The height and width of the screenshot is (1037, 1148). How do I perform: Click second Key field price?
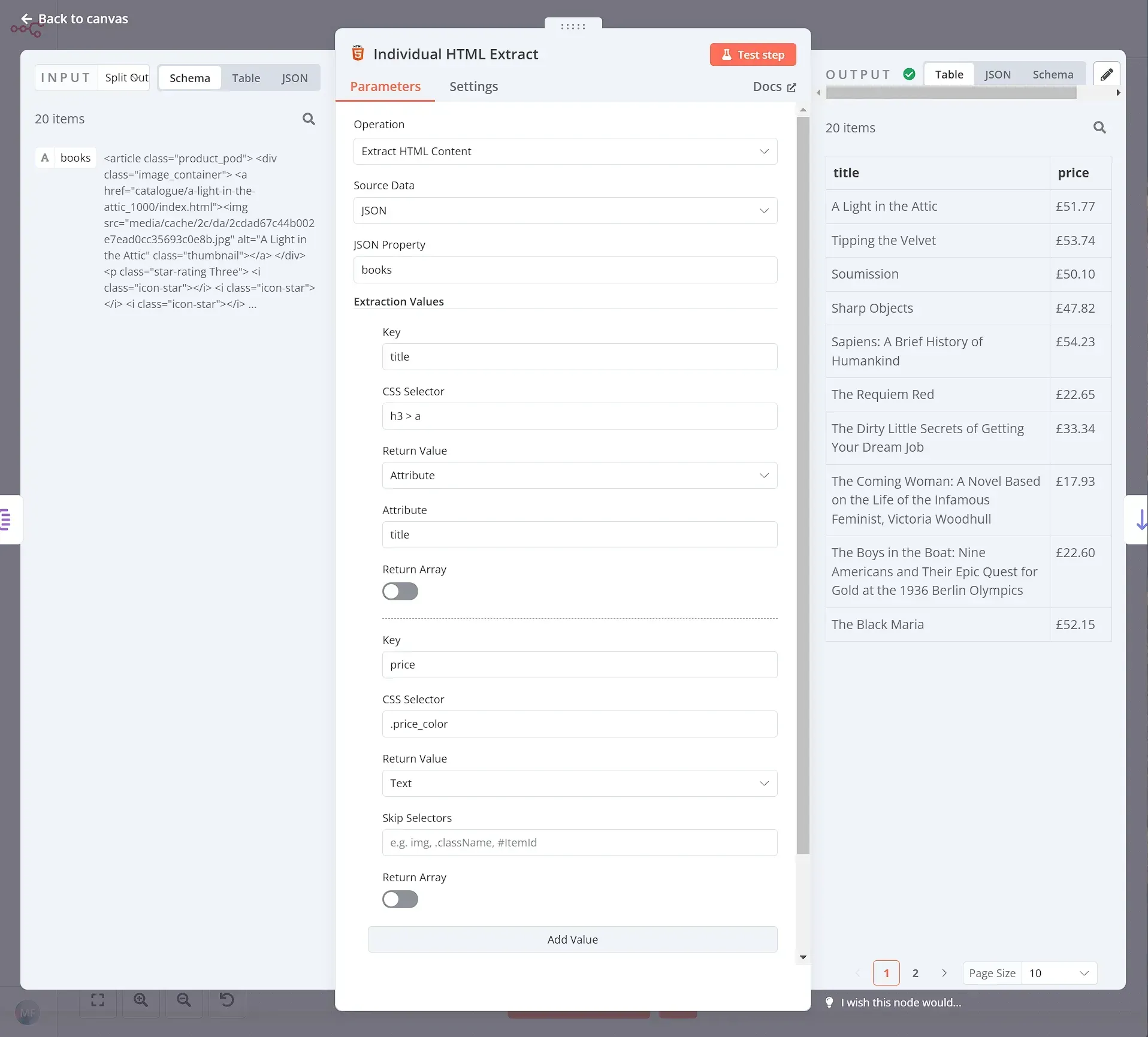(579, 664)
